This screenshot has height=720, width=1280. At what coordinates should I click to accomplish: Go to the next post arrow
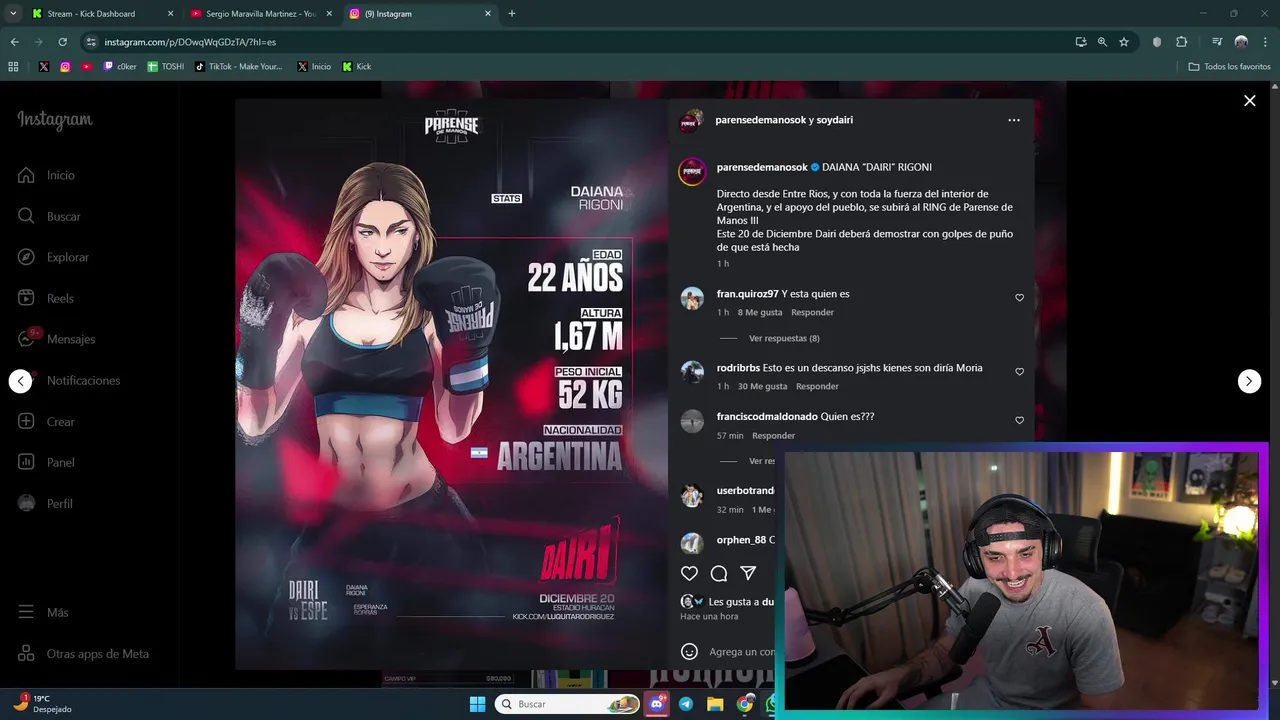1249,381
